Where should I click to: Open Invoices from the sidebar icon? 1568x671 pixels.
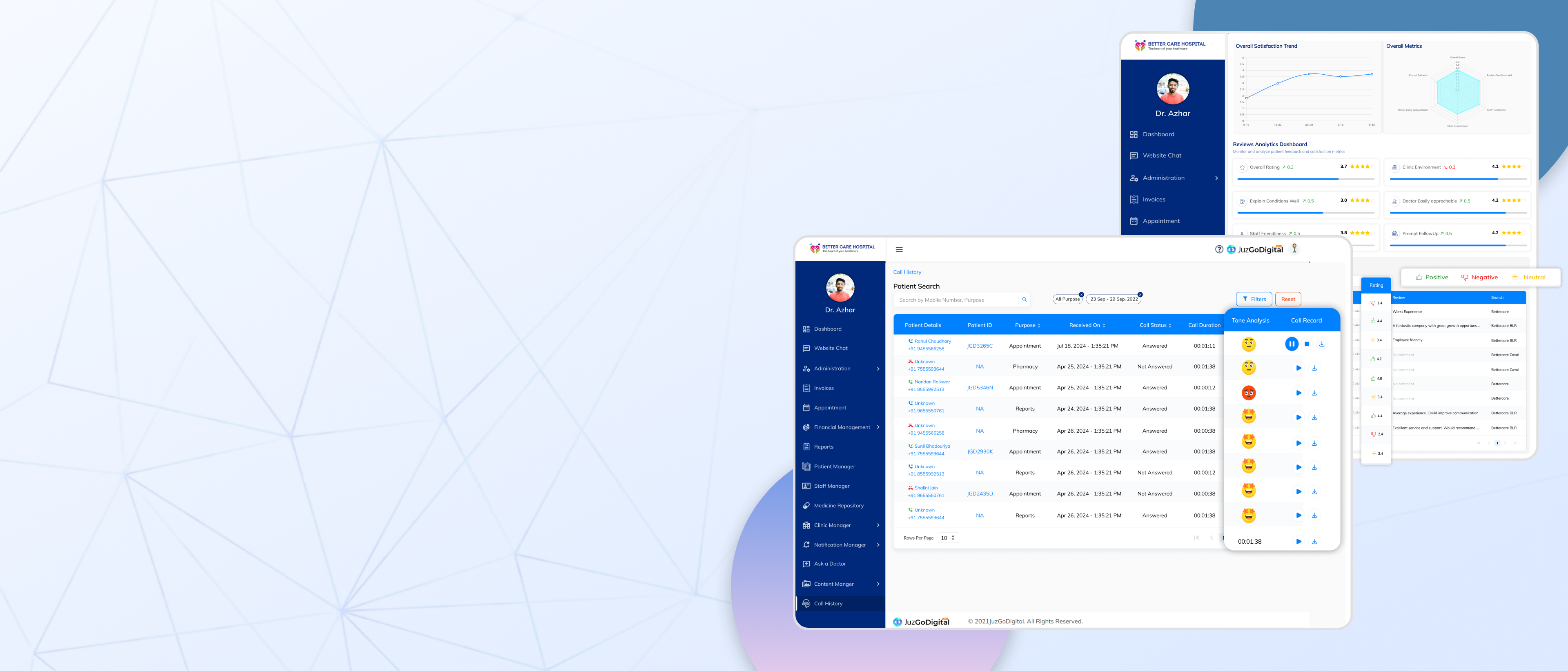tap(806, 387)
